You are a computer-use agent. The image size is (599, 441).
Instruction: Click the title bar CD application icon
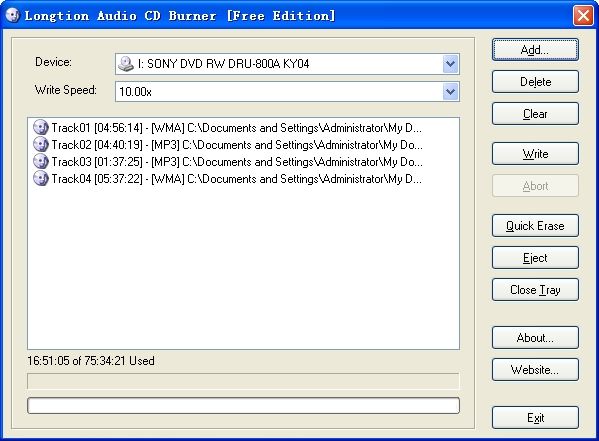point(12,15)
